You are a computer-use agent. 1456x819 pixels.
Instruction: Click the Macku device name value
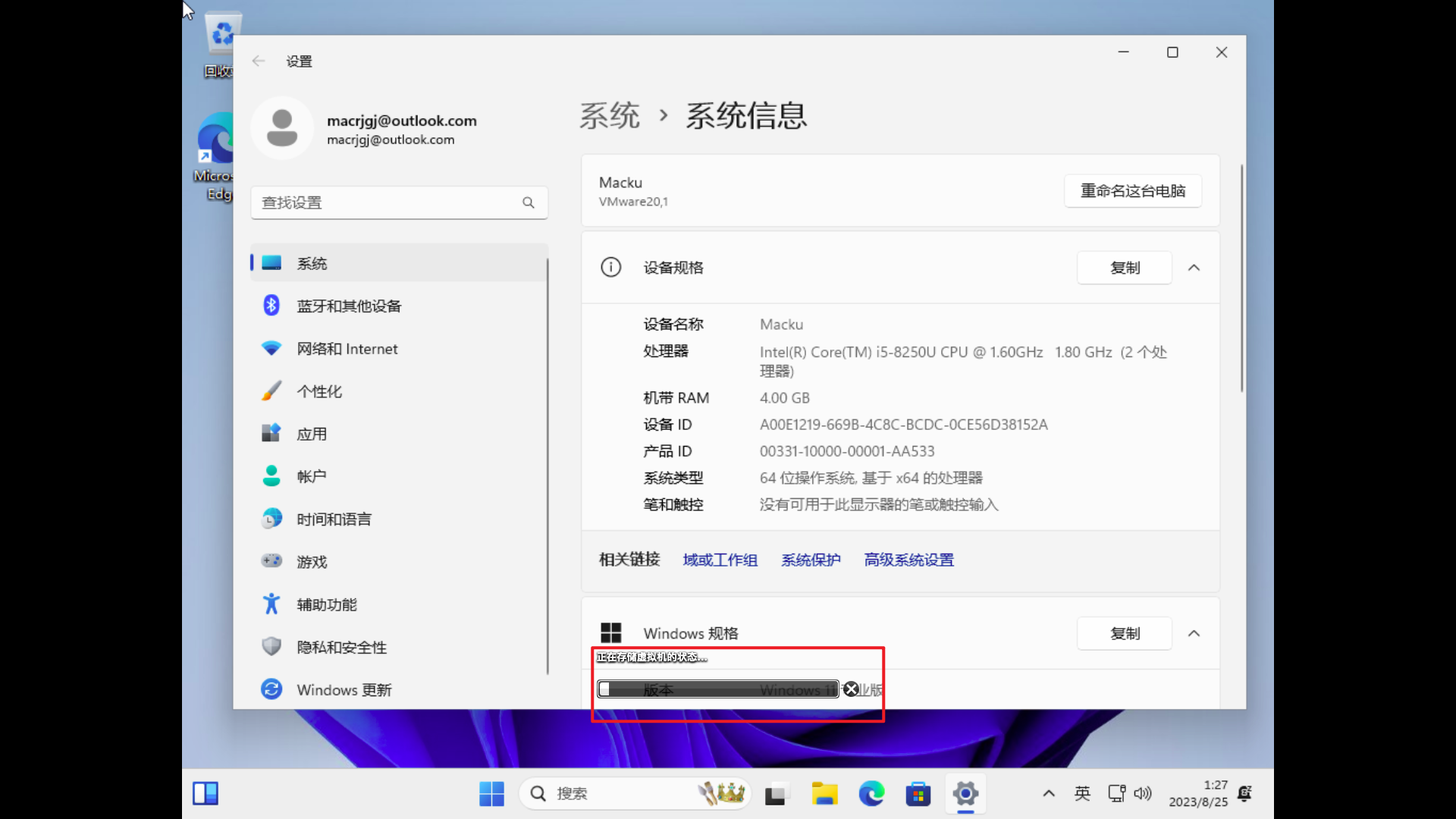[x=781, y=325]
